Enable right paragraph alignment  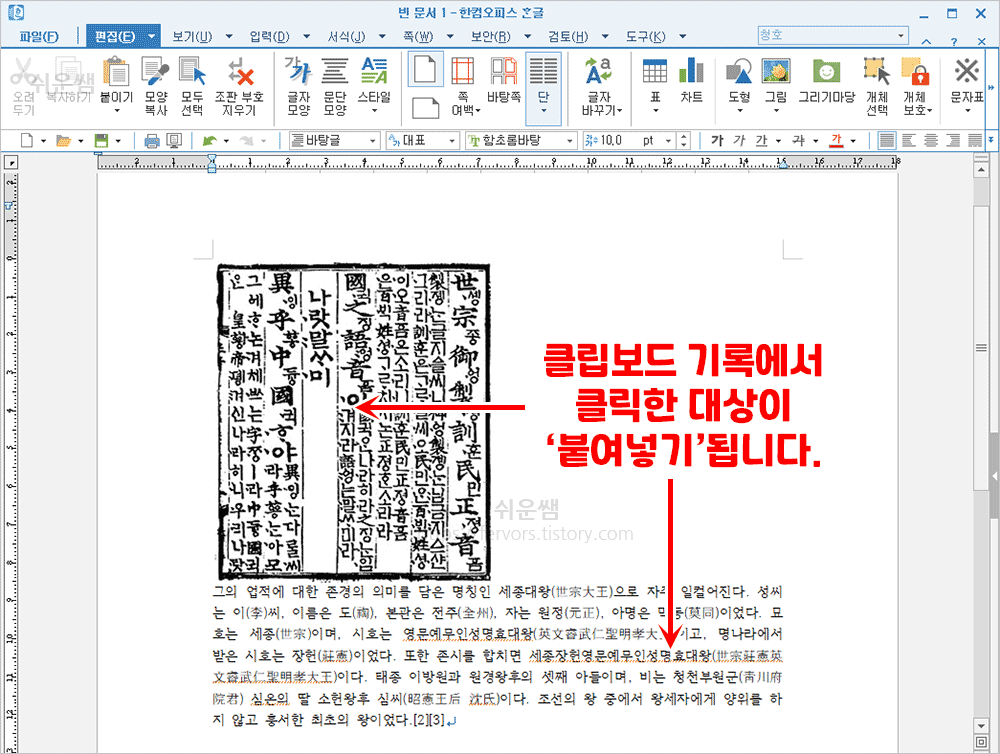click(x=953, y=140)
